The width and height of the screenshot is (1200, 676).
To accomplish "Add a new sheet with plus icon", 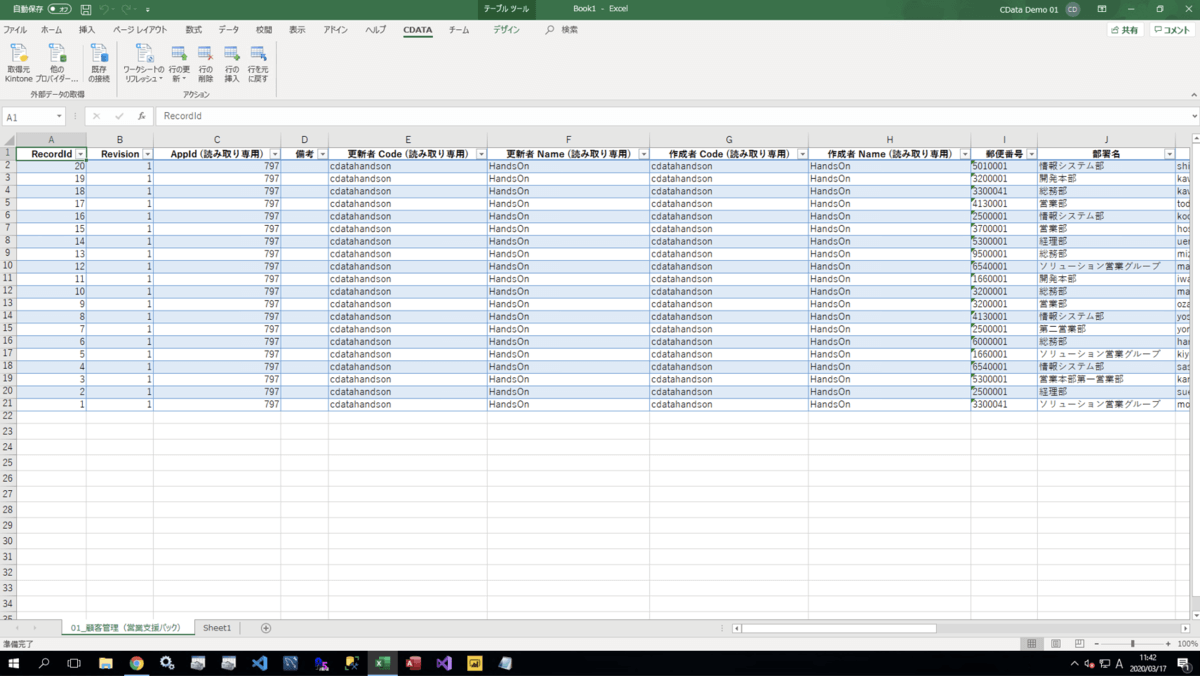I will (x=266, y=628).
